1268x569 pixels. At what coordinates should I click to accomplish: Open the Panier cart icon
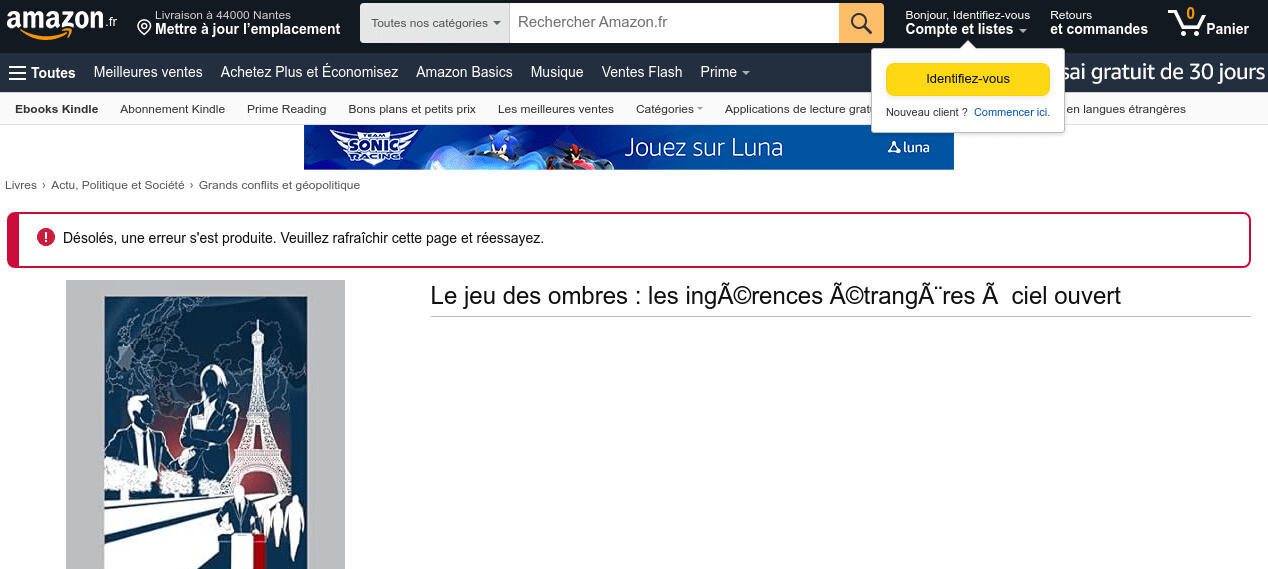pyautogui.click(x=1208, y=23)
